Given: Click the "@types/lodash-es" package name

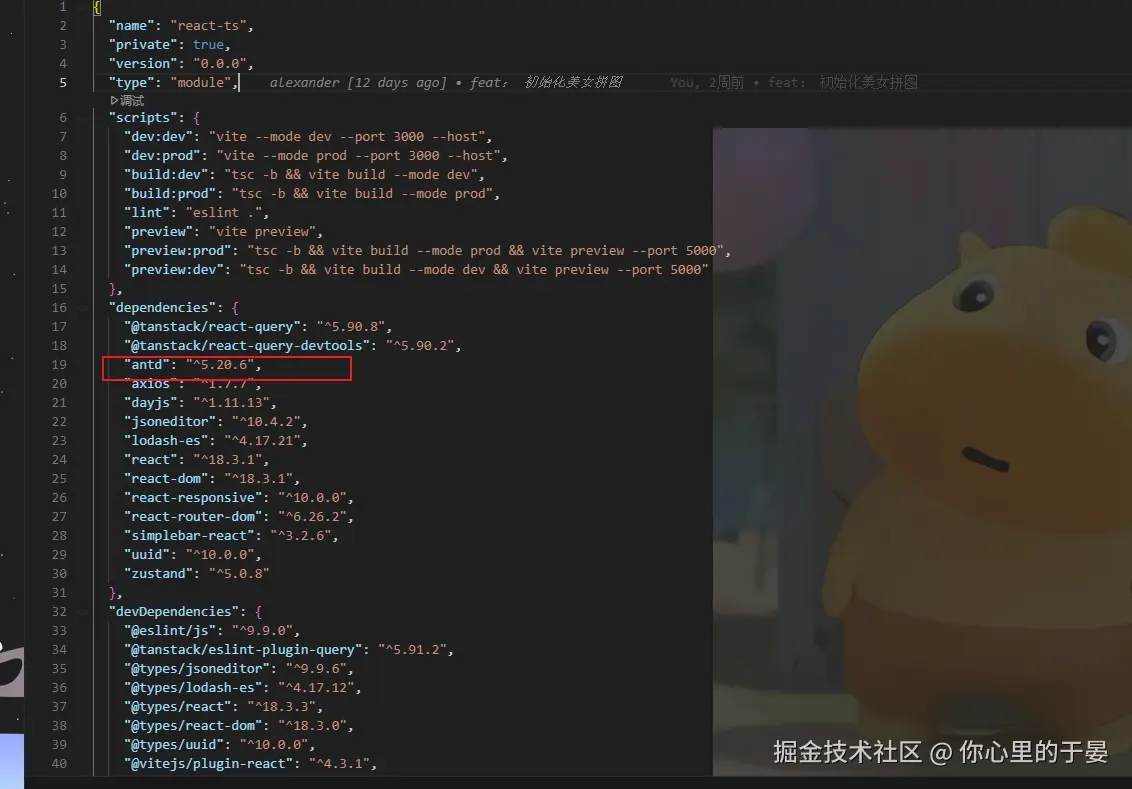Looking at the screenshot, I should 193,687.
